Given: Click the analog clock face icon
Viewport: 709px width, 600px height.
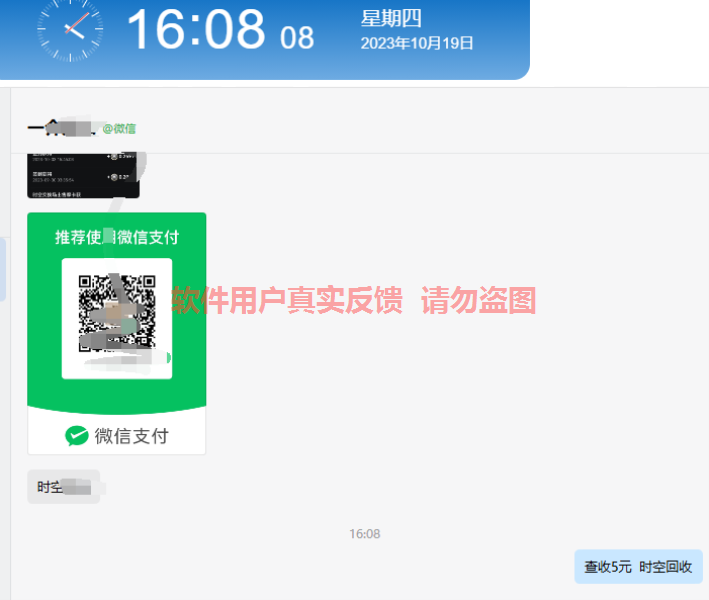Looking at the screenshot, I should pos(70,29).
